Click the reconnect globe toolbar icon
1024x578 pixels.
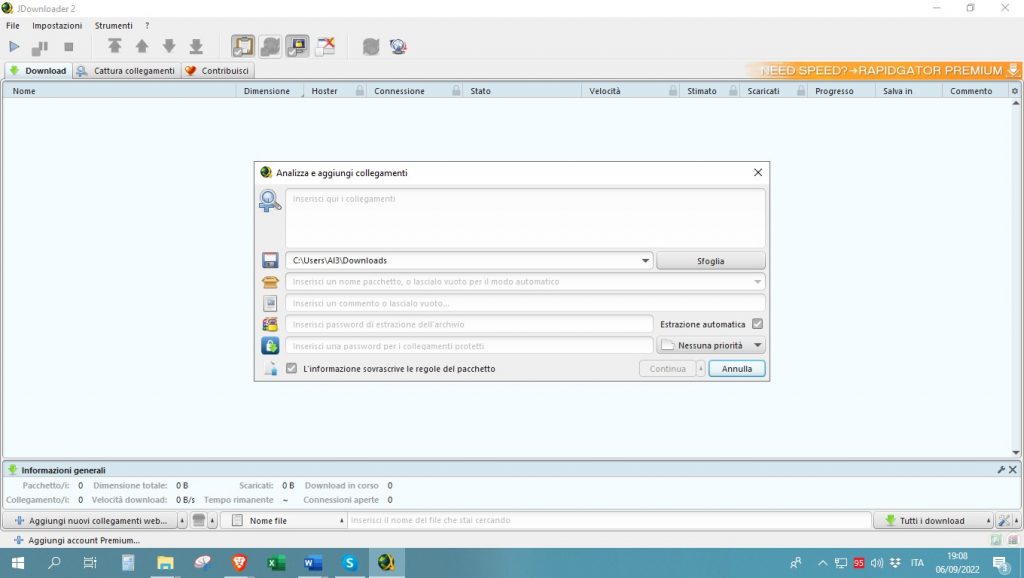coord(398,46)
